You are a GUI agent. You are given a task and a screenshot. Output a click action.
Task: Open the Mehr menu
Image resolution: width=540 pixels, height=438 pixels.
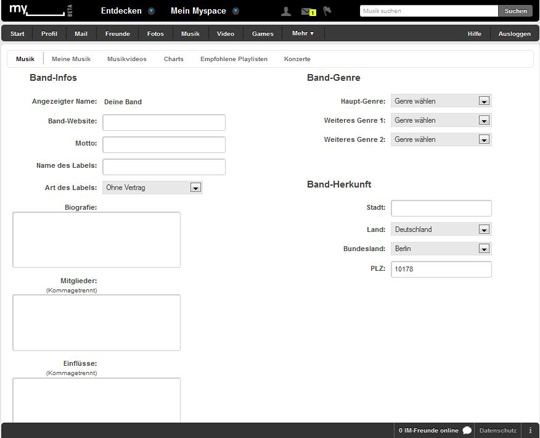[303, 33]
